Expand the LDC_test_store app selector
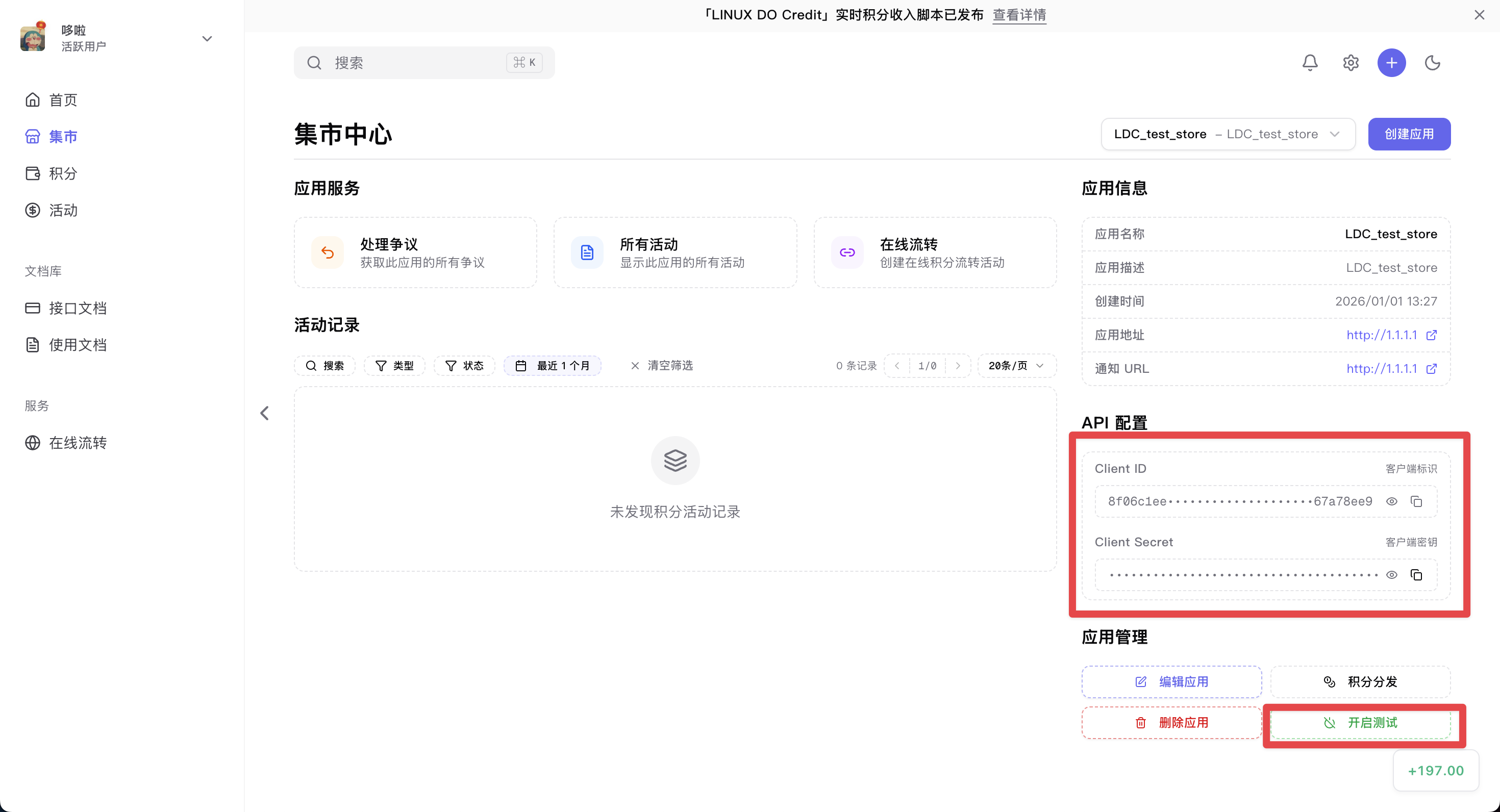 point(1228,134)
